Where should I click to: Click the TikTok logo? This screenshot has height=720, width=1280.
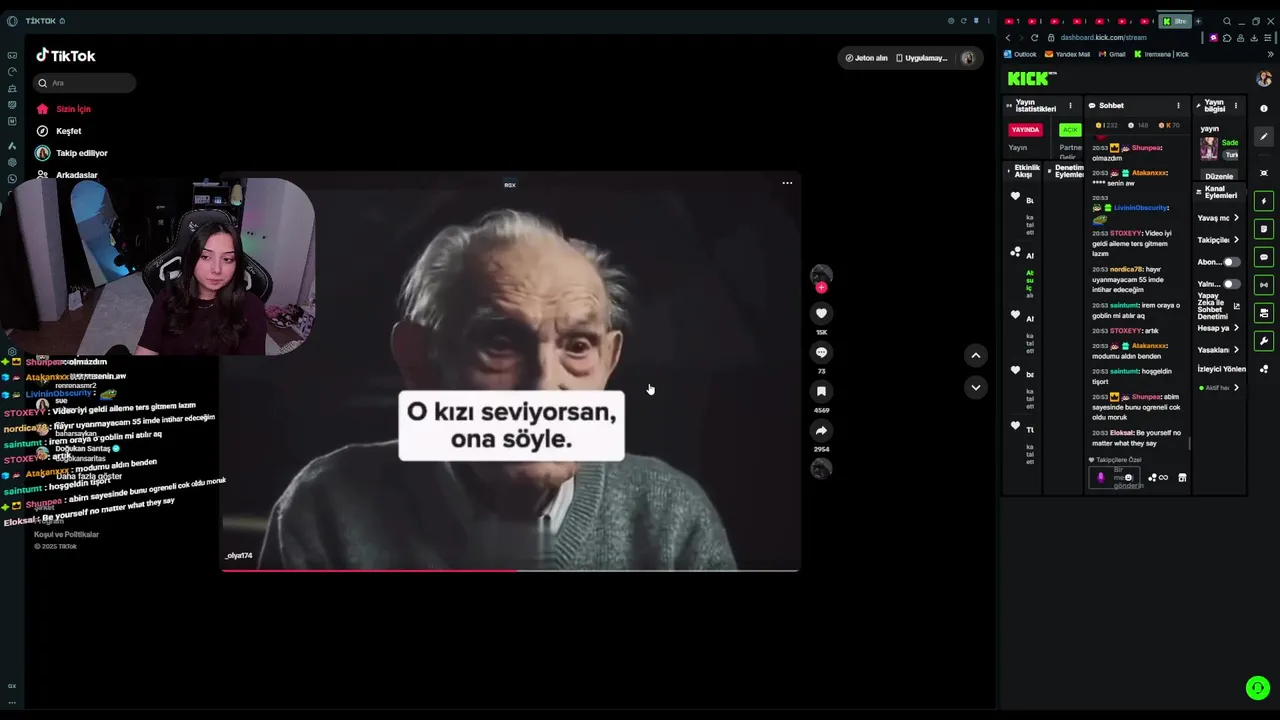[x=66, y=56]
